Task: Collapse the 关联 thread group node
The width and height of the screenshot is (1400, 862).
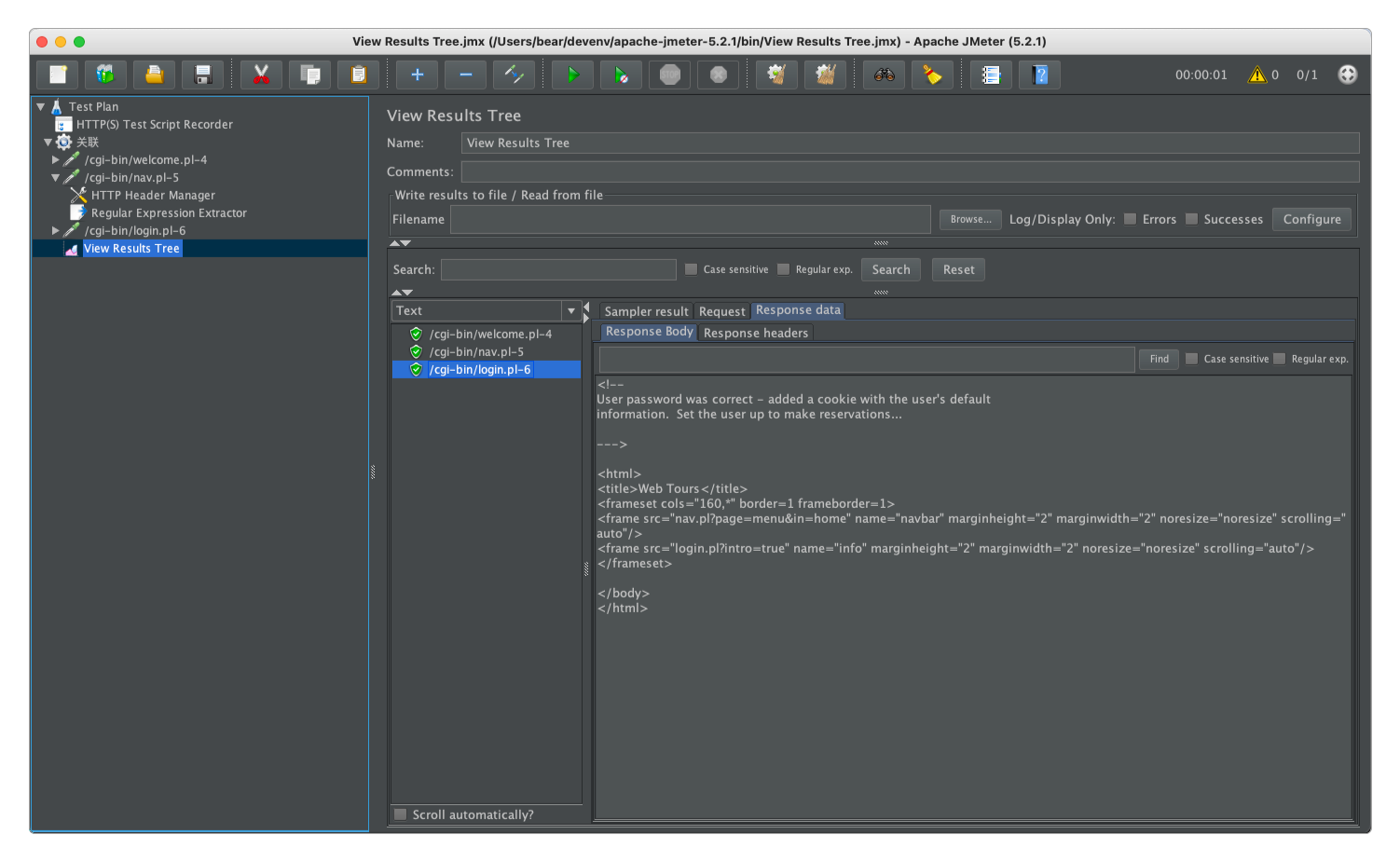Action: (48, 143)
